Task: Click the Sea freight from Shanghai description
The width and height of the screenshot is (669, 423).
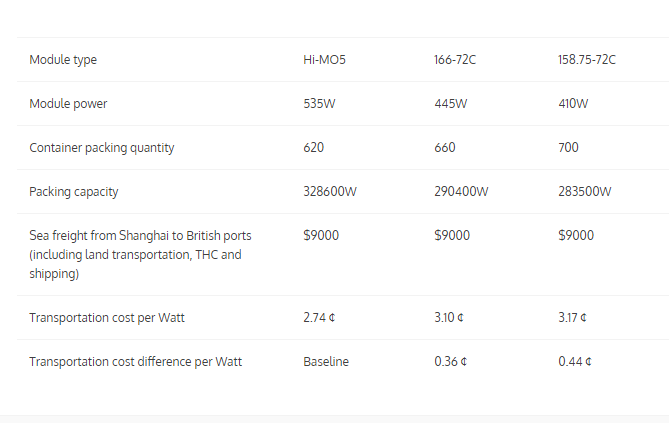Action: point(140,254)
